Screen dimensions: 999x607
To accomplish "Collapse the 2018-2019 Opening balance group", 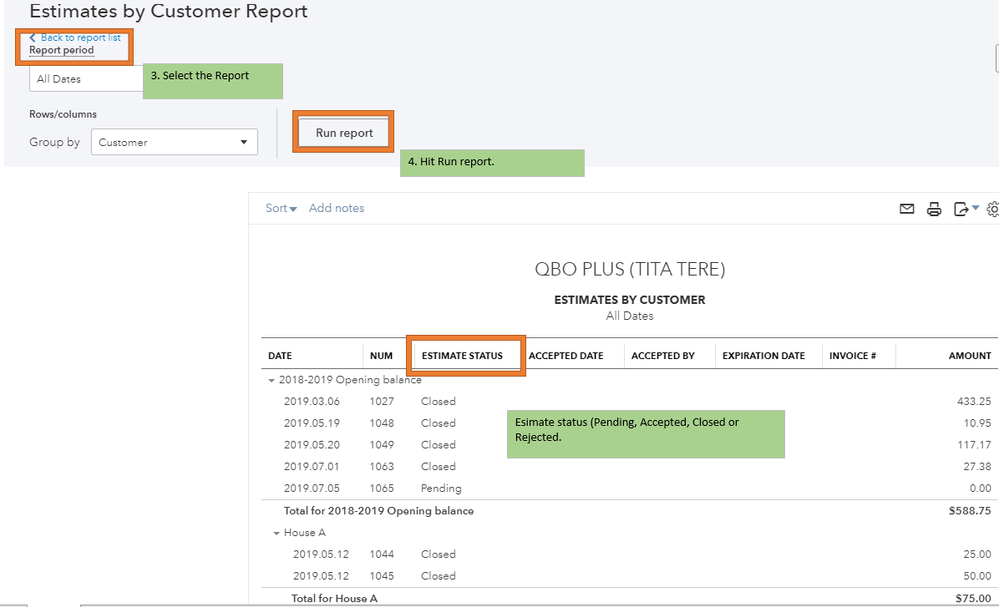I will [272, 380].
